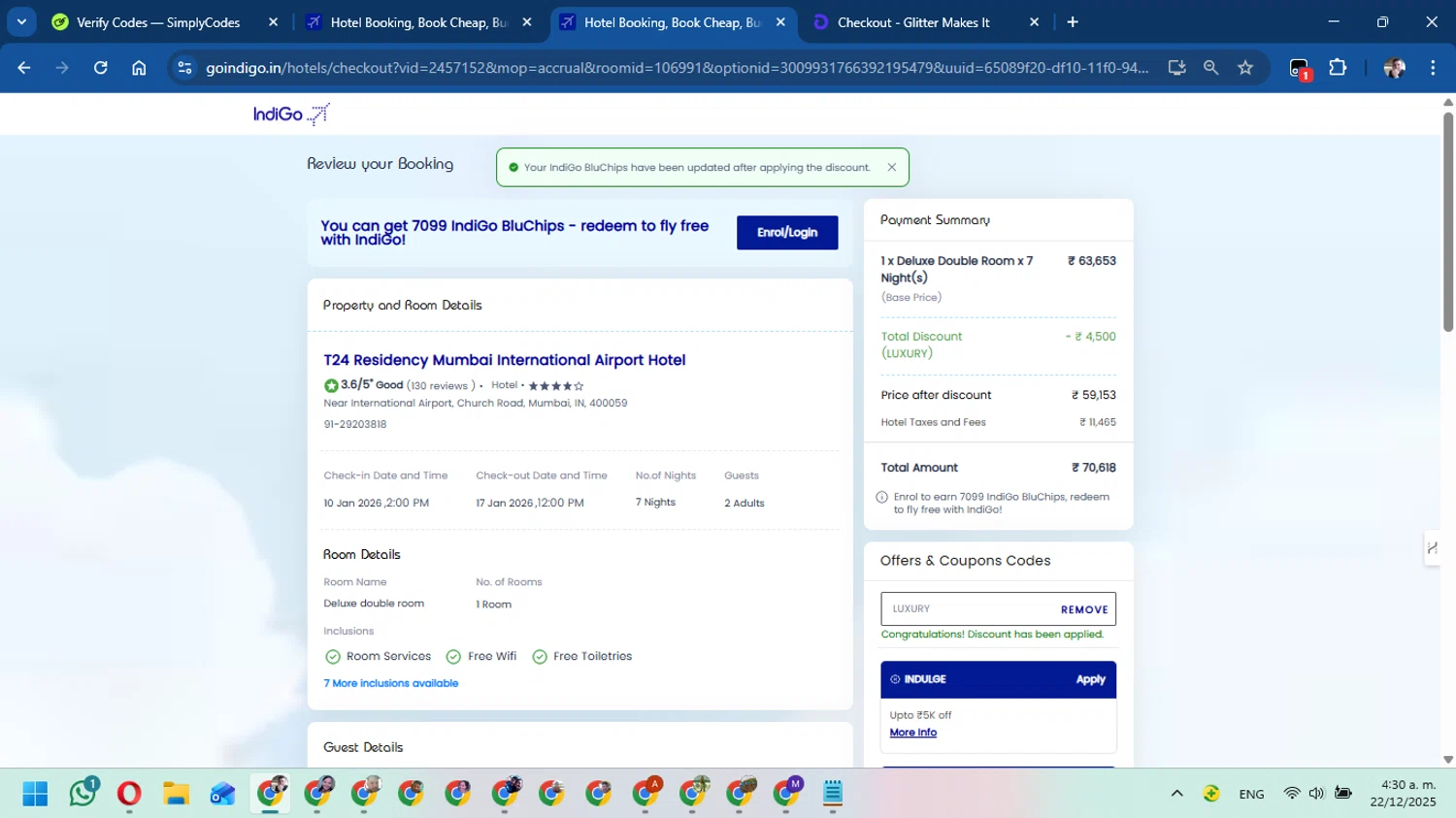Image resolution: width=1456 pixels, height=818 pixels.
Task: Click the Total Amount ₹ 70,618 value
Action: pos(1093,468)
